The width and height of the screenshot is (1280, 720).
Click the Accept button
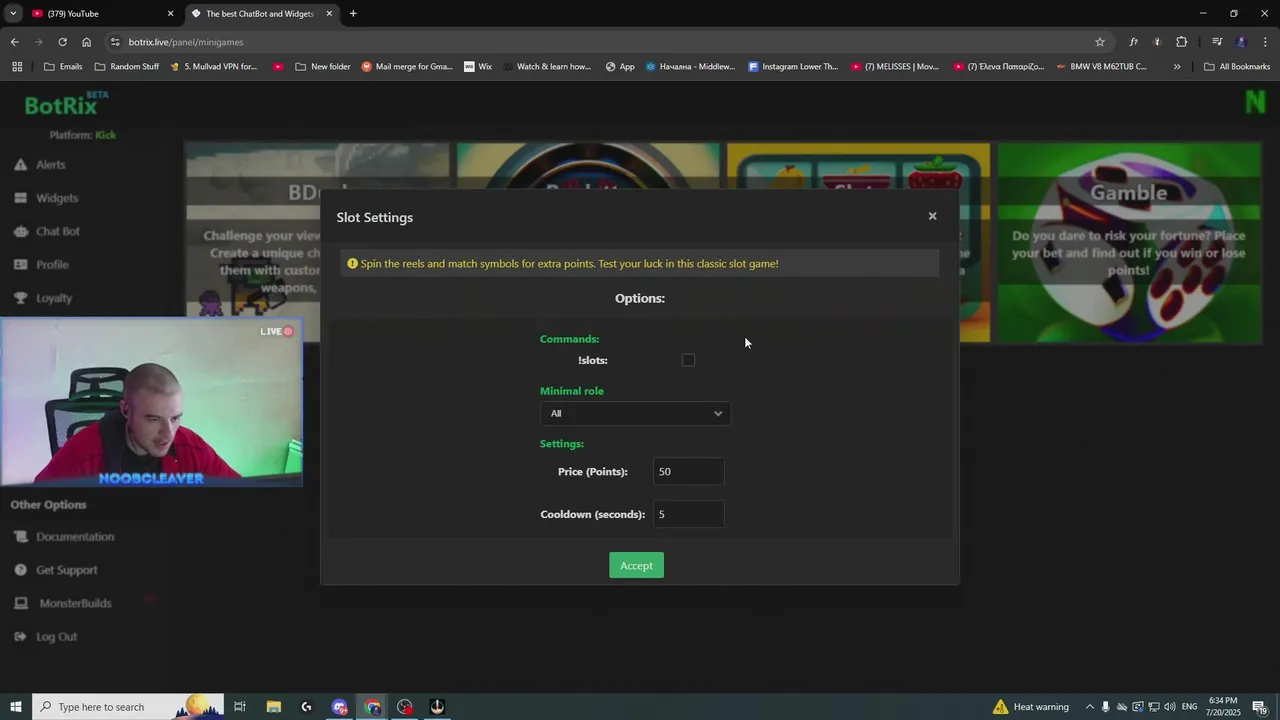pyautogui.click(x=636, y=565)
